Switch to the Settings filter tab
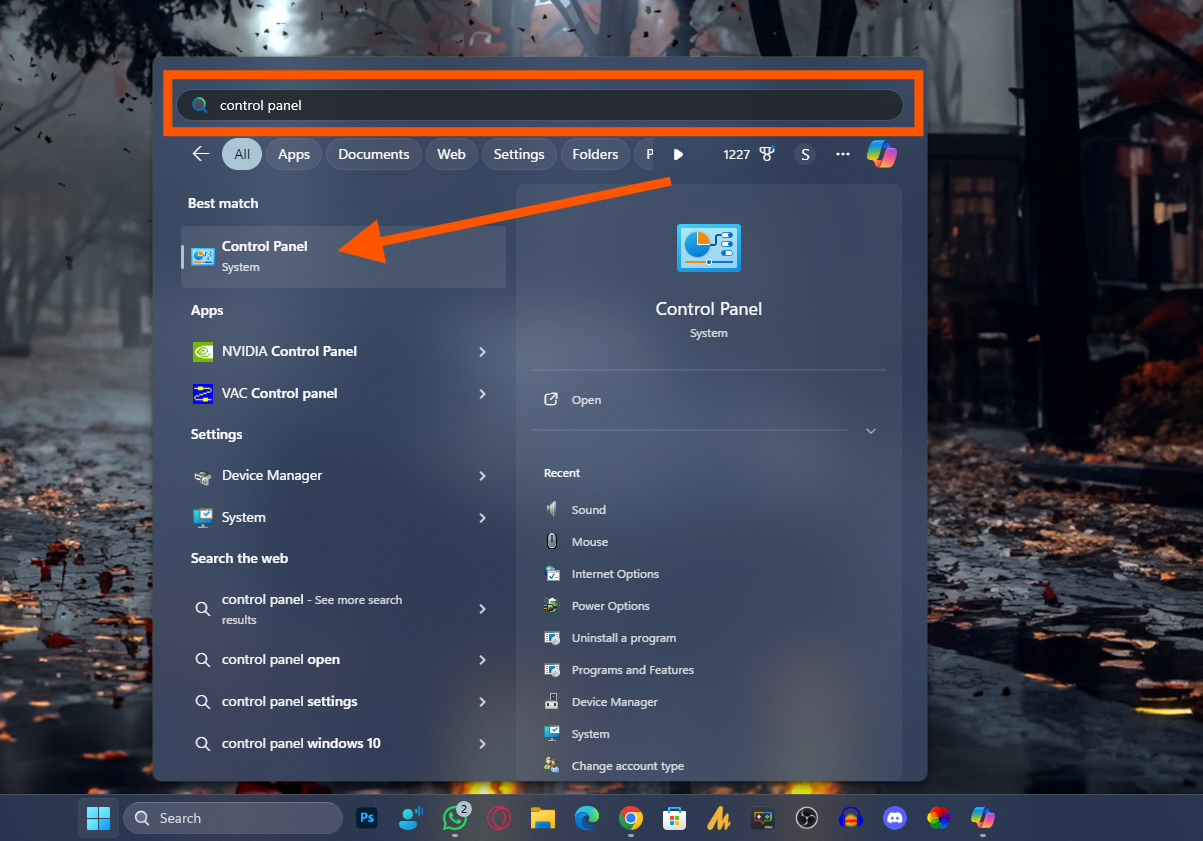This screenshot has width=1203, height=841. point(519,154)
